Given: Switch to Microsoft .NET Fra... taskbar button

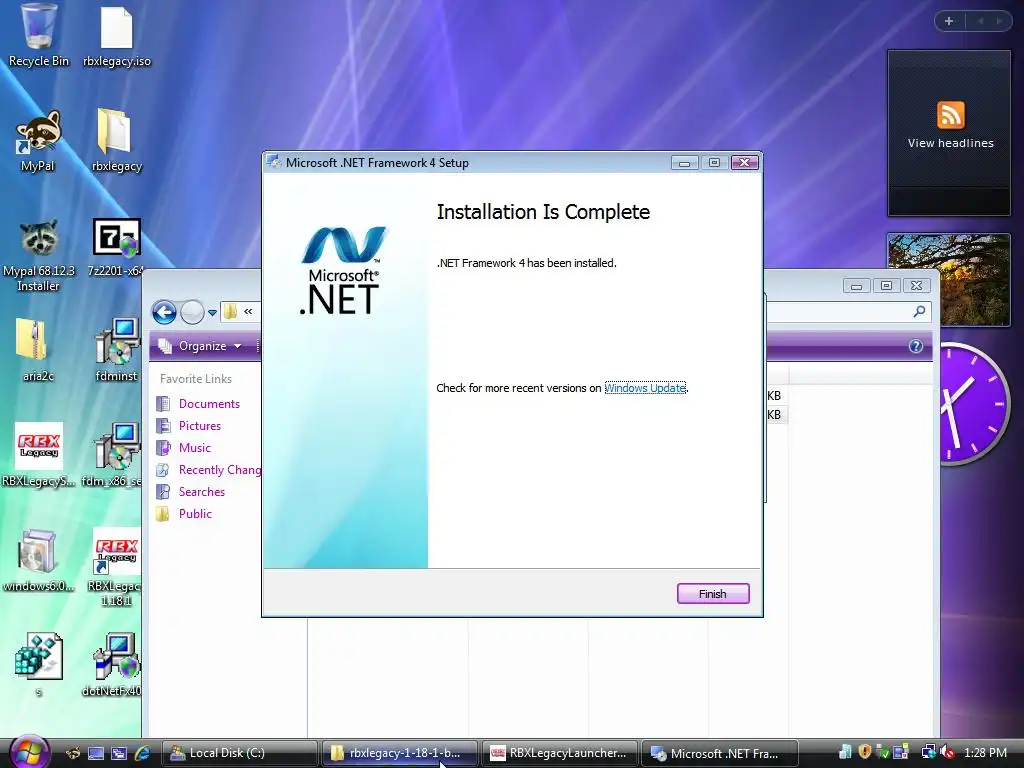Looking at the screenshot, I should click(x=720, y=753).
